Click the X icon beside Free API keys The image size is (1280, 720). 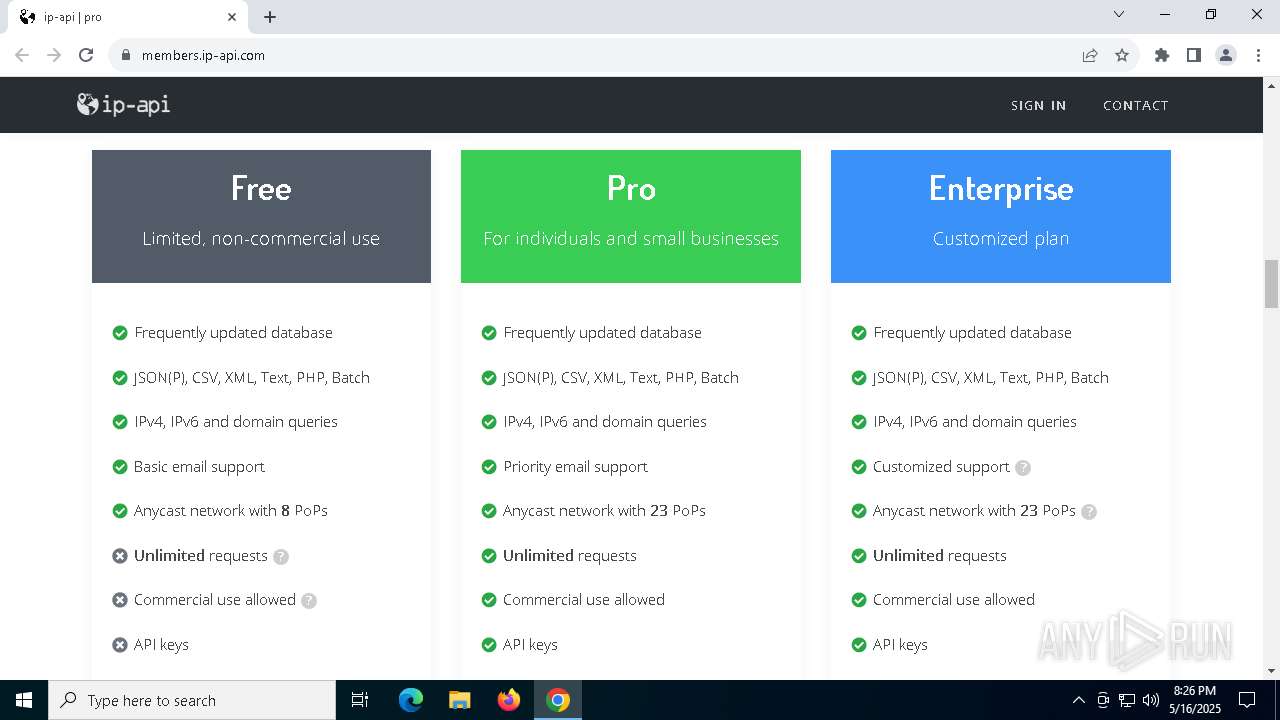(x=120, y=645)
